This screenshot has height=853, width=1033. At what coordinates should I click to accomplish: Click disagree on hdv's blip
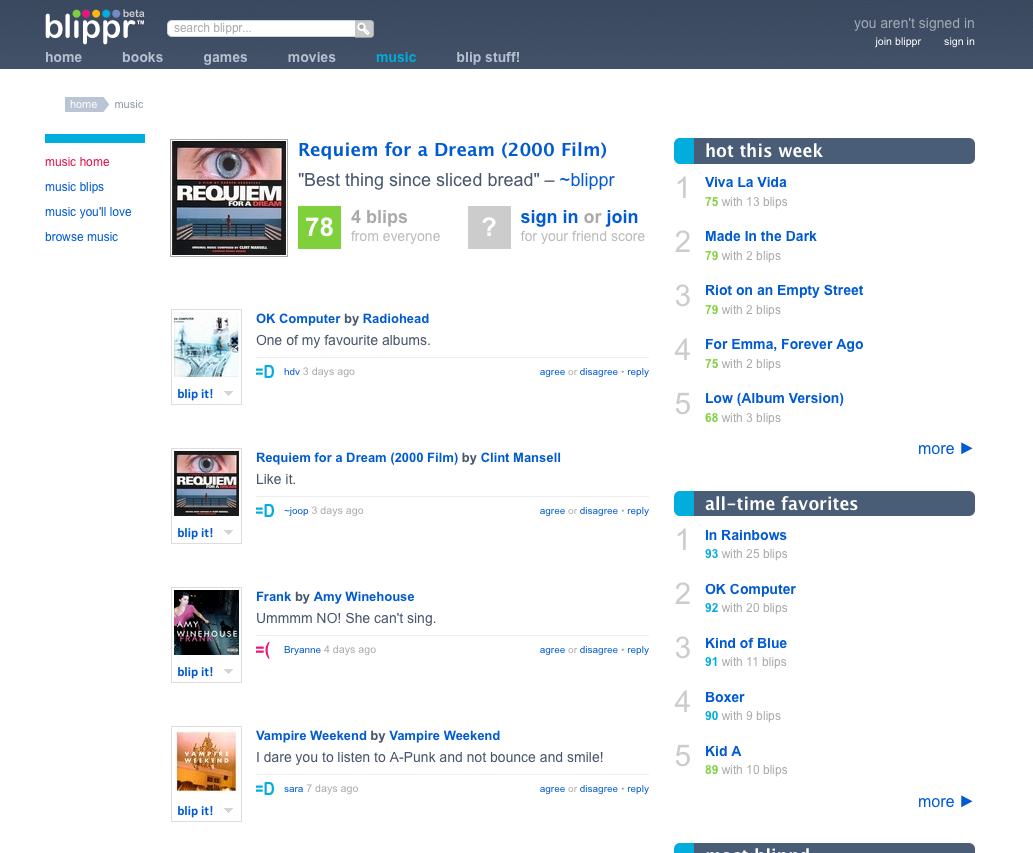point(599,372)
